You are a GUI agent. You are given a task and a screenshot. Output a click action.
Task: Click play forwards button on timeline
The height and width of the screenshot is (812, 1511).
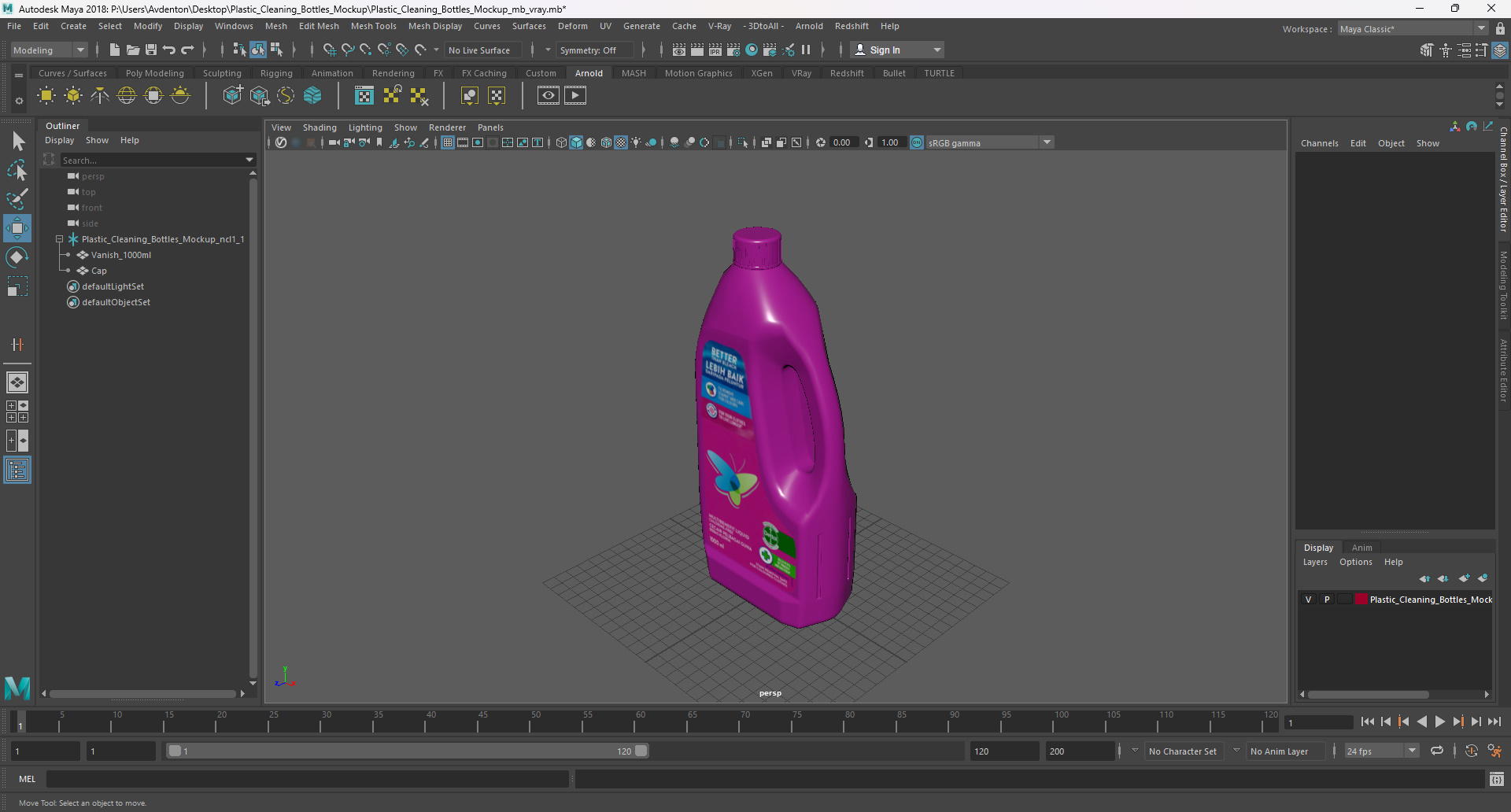(1439, 722)
